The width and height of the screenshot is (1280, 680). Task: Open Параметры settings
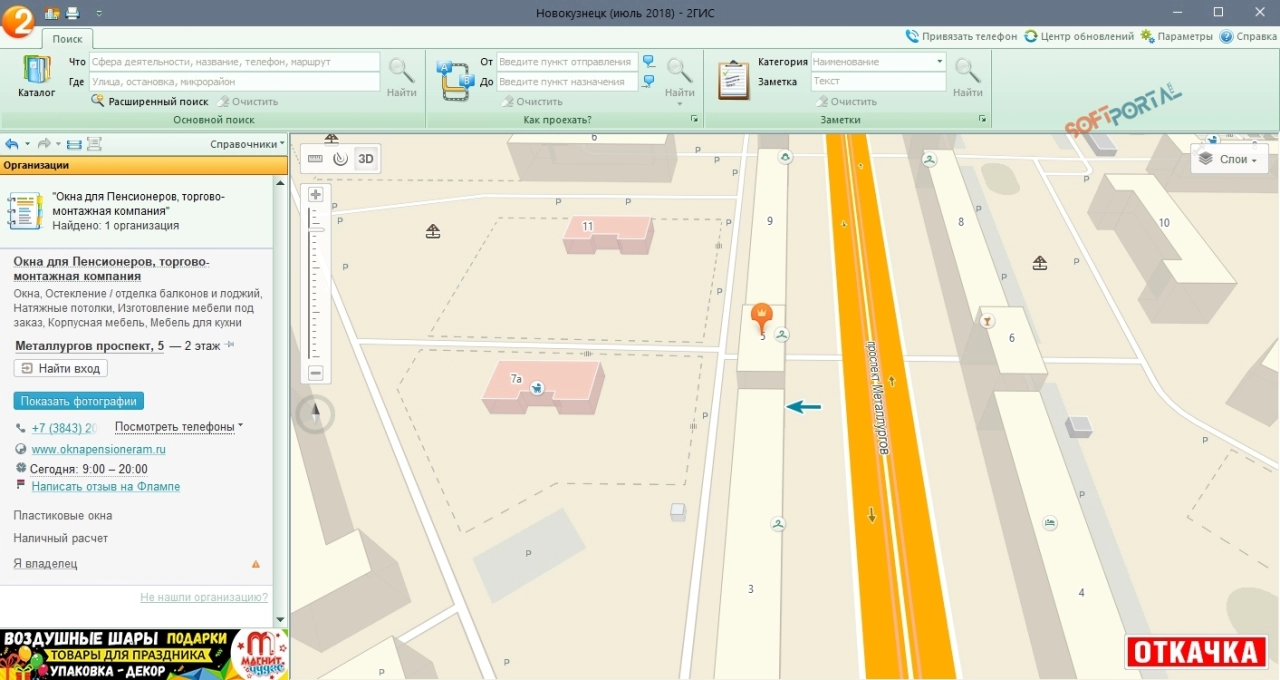coord(1178,36)
